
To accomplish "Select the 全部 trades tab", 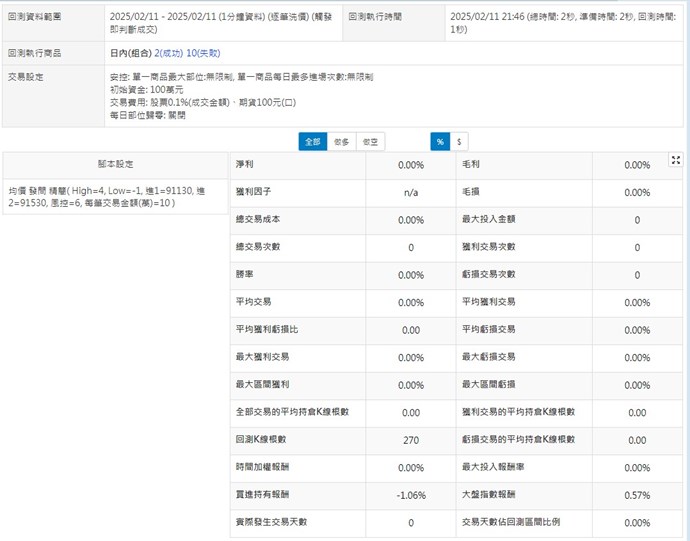I will [313, 142].
